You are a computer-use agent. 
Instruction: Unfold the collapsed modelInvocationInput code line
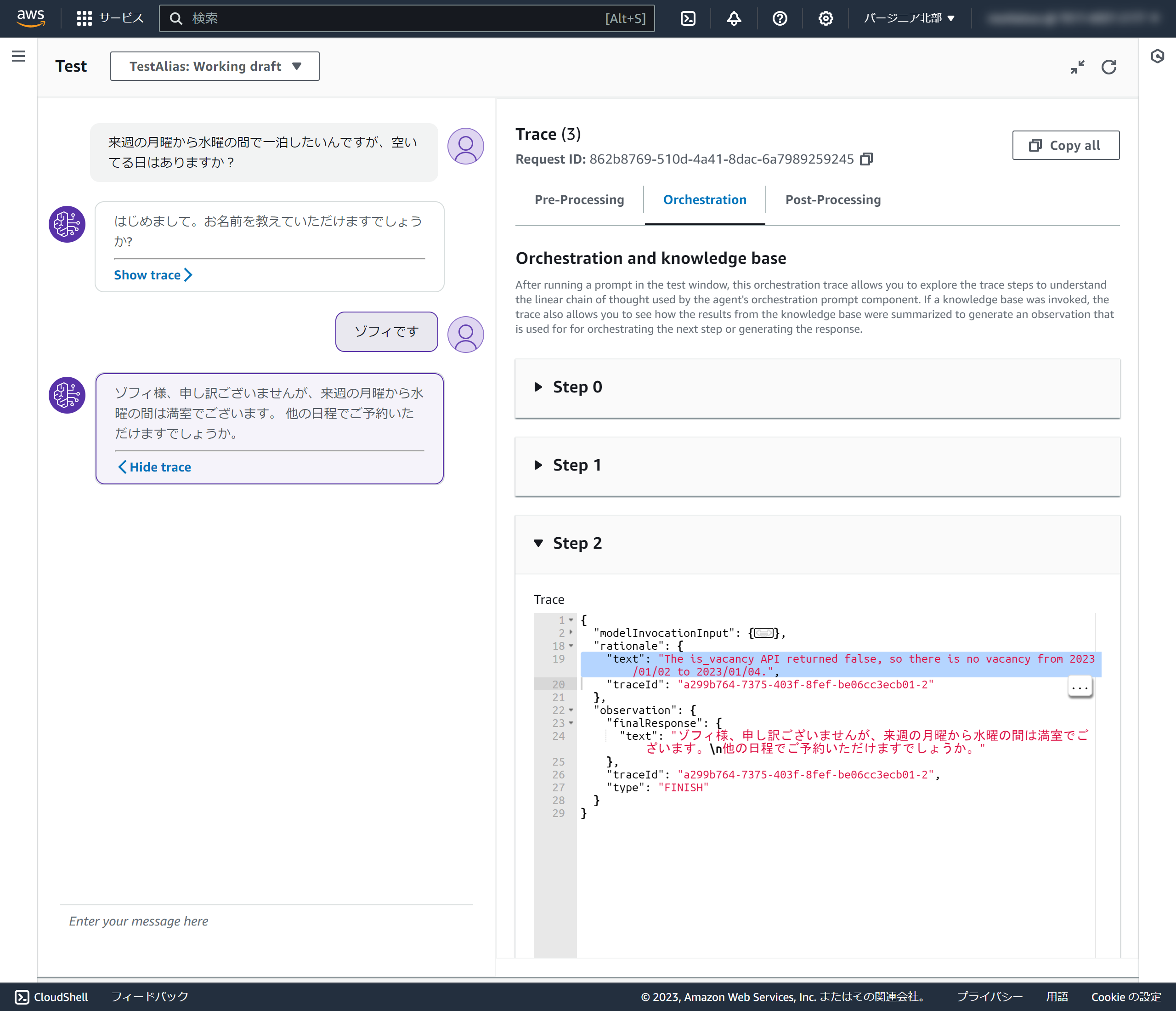click(x=763, y=633)
